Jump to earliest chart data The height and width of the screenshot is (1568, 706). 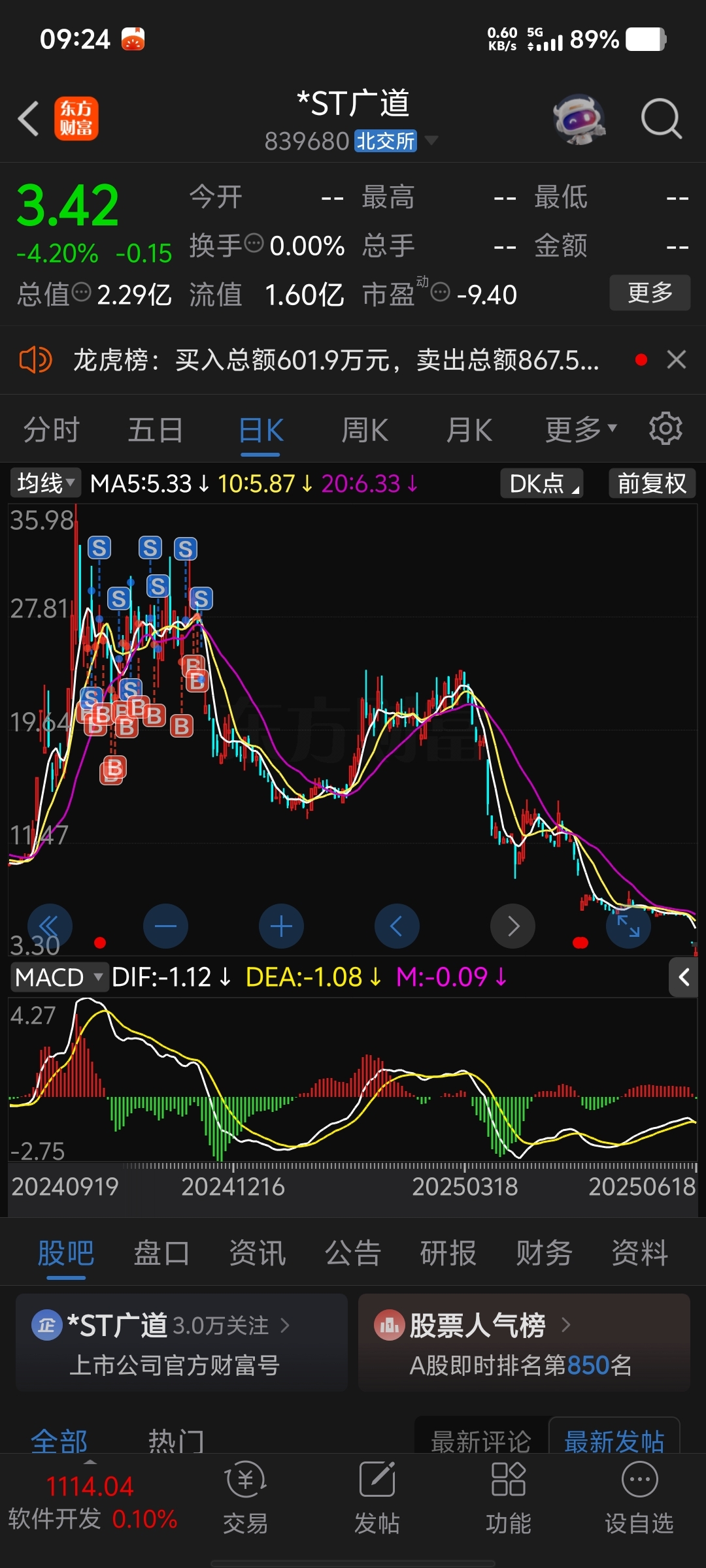coord(50,926)
